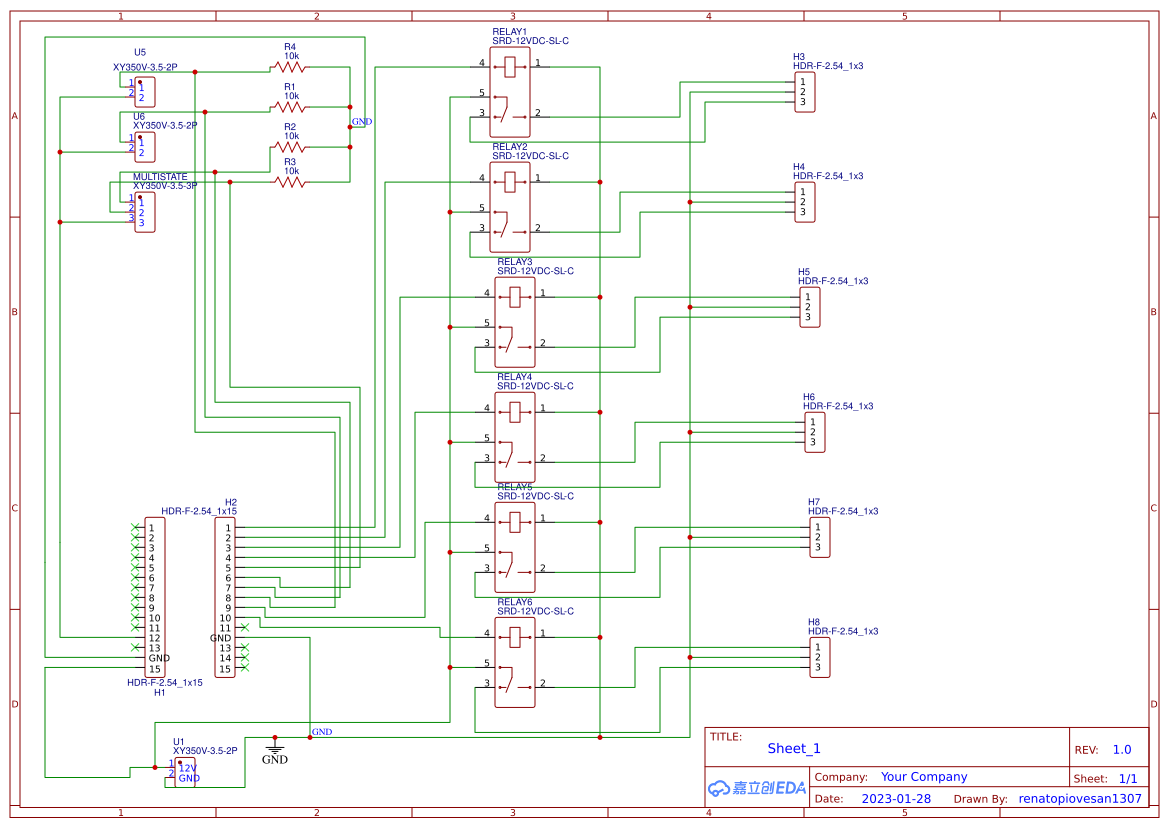Click the GND power flag near R4
This screenshot has width=1169, height=828.
[360, 120]
